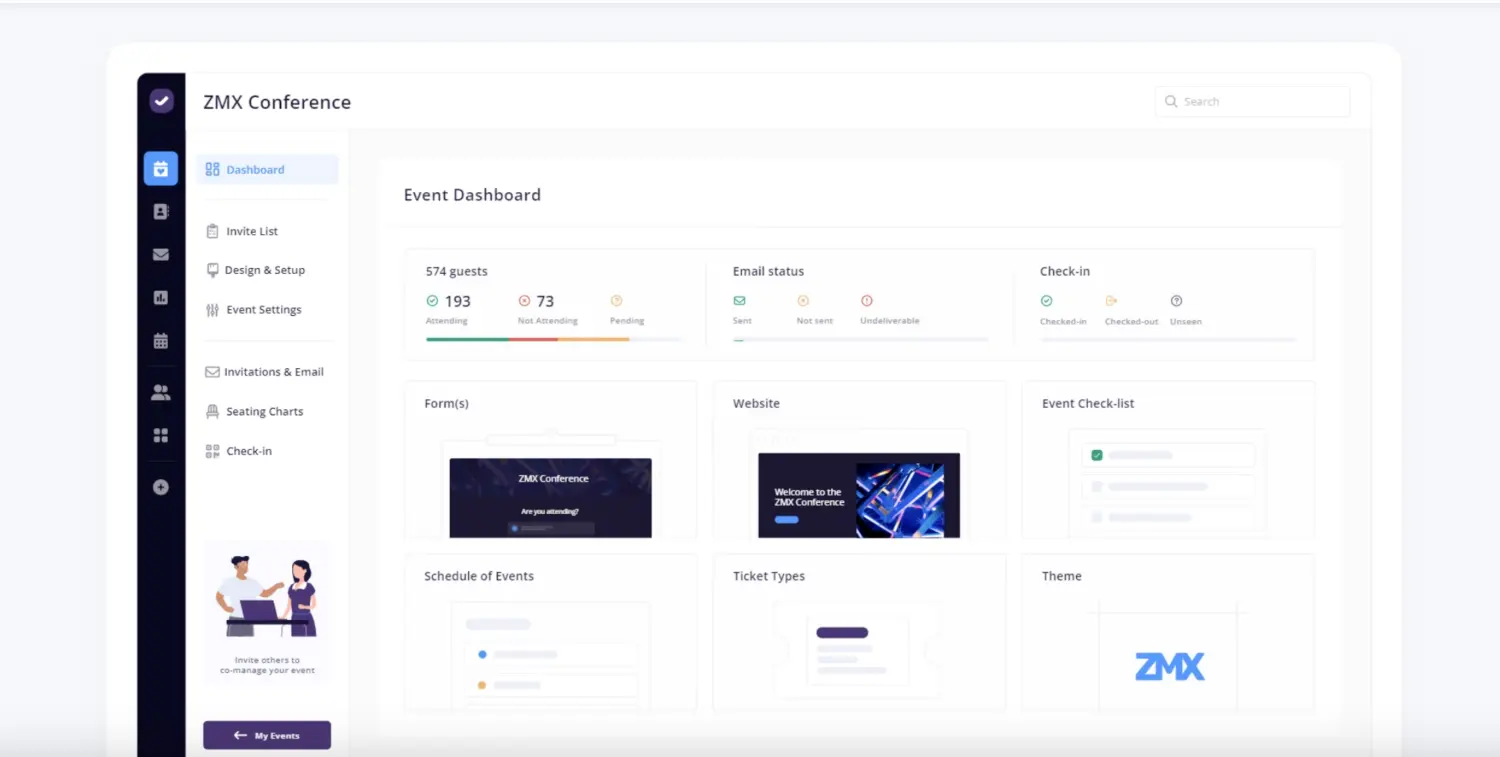Click the orange Pending question icon
The width and height of the screenshot is (1500, 757).
(x=616, y=300)
